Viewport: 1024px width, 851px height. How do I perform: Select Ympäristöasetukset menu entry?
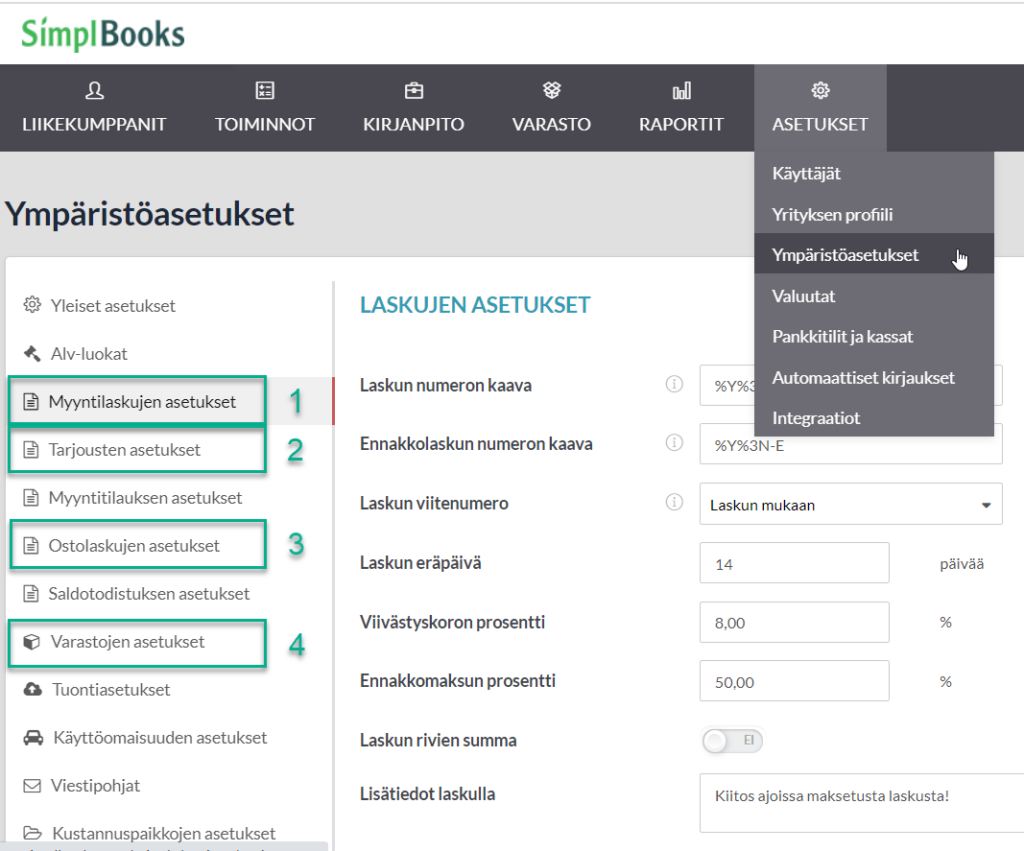(874, 255)
